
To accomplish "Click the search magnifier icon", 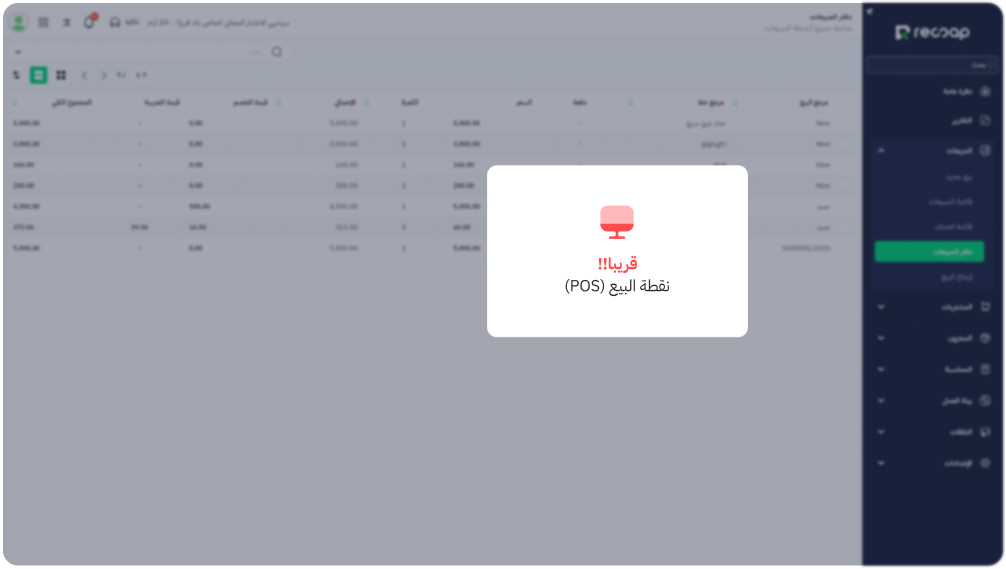I will [x=277, y=52].
